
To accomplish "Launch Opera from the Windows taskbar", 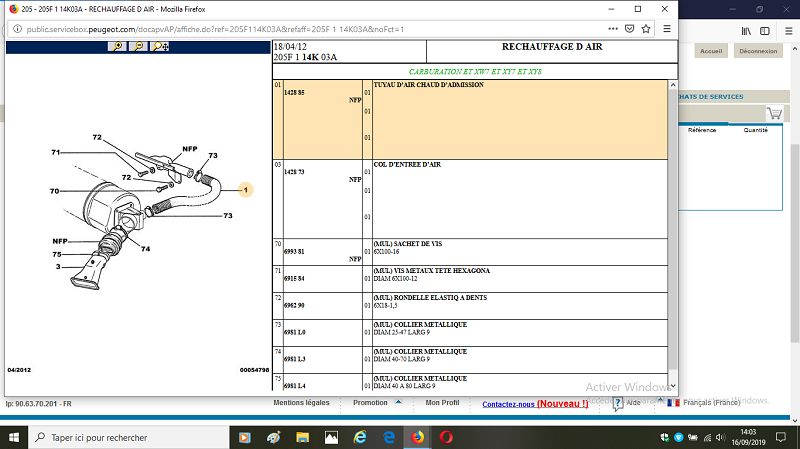I will pyautogui.click(x=446, y=437).
